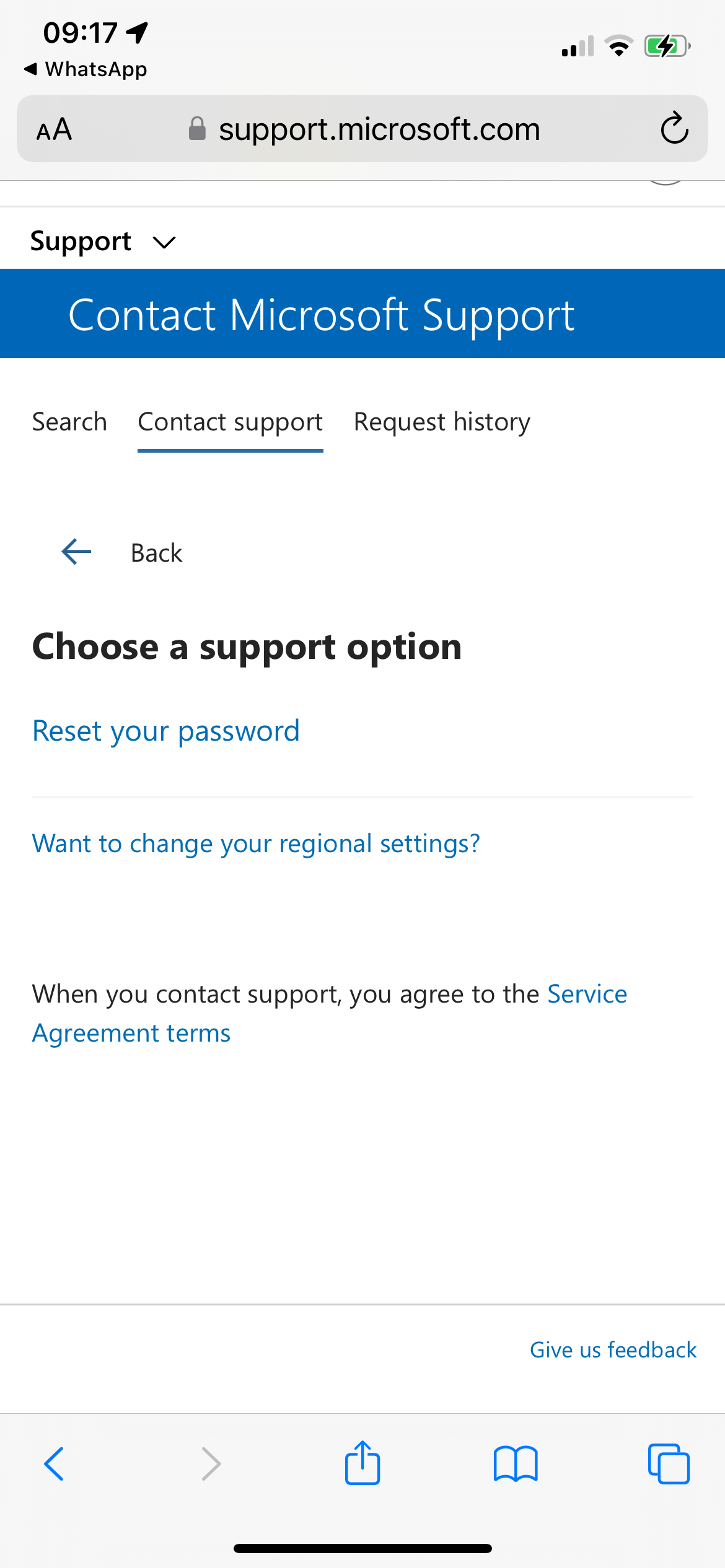725x1568 pixels.
Task: Open Safari bookmarks book icon
Action: click(x=516, y=1464)
